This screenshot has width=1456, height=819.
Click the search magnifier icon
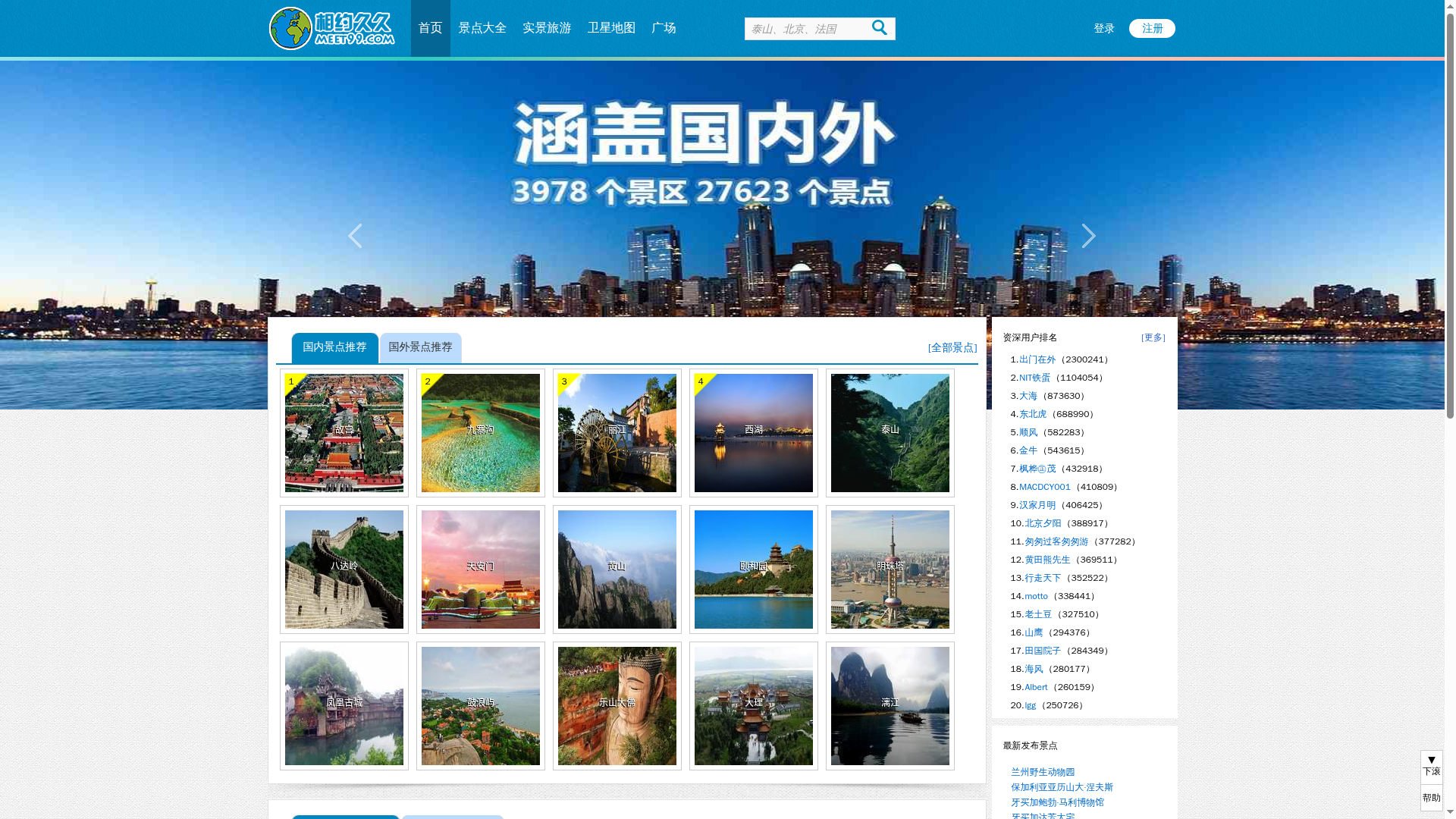pyautogui.click(x=880, y=27)
